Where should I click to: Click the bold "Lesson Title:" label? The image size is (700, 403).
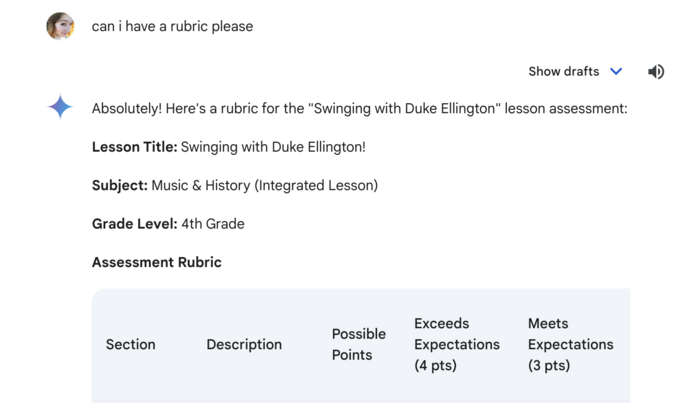tap(134, 147)
